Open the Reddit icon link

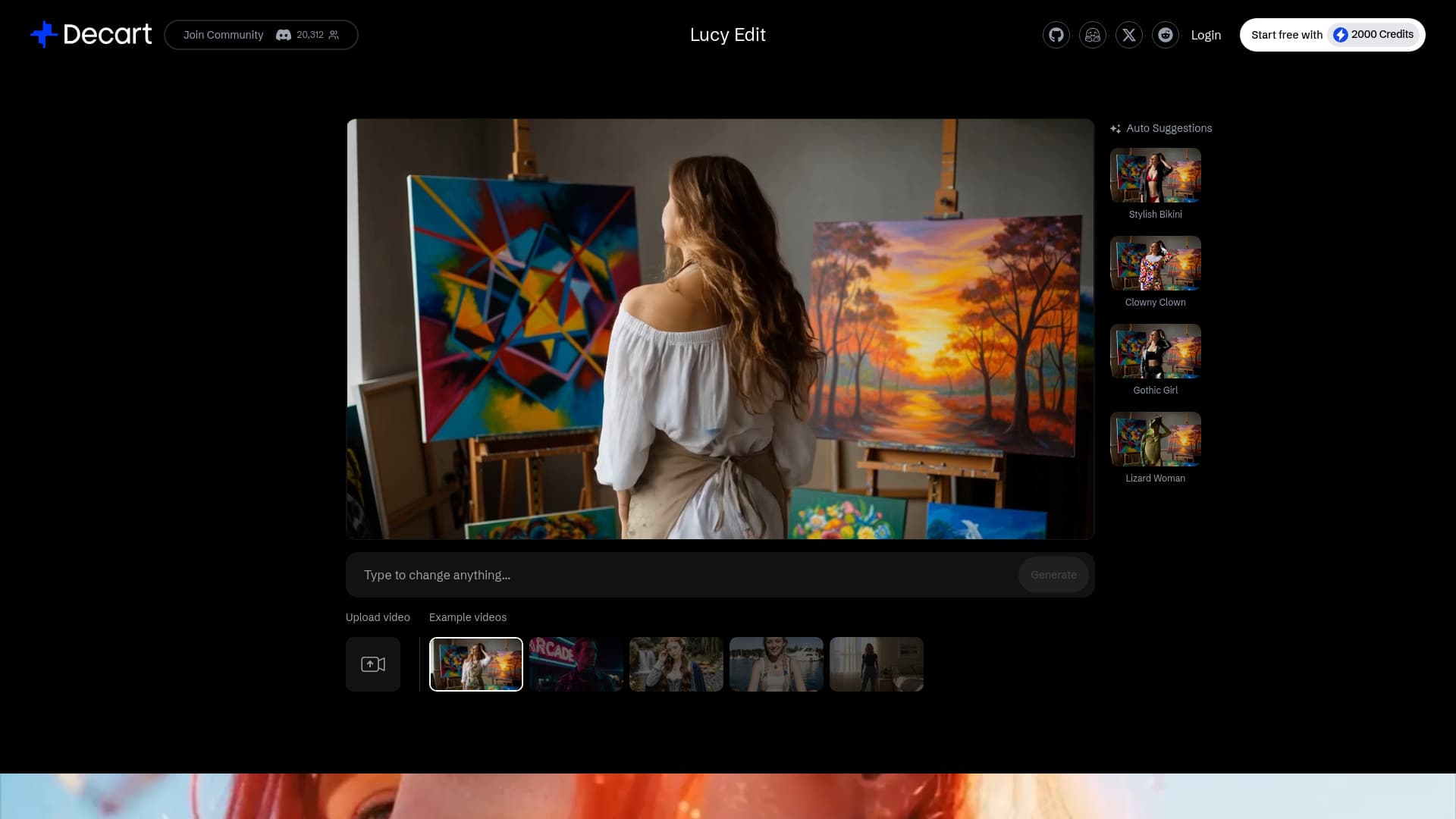click(x=1165, y=35)
